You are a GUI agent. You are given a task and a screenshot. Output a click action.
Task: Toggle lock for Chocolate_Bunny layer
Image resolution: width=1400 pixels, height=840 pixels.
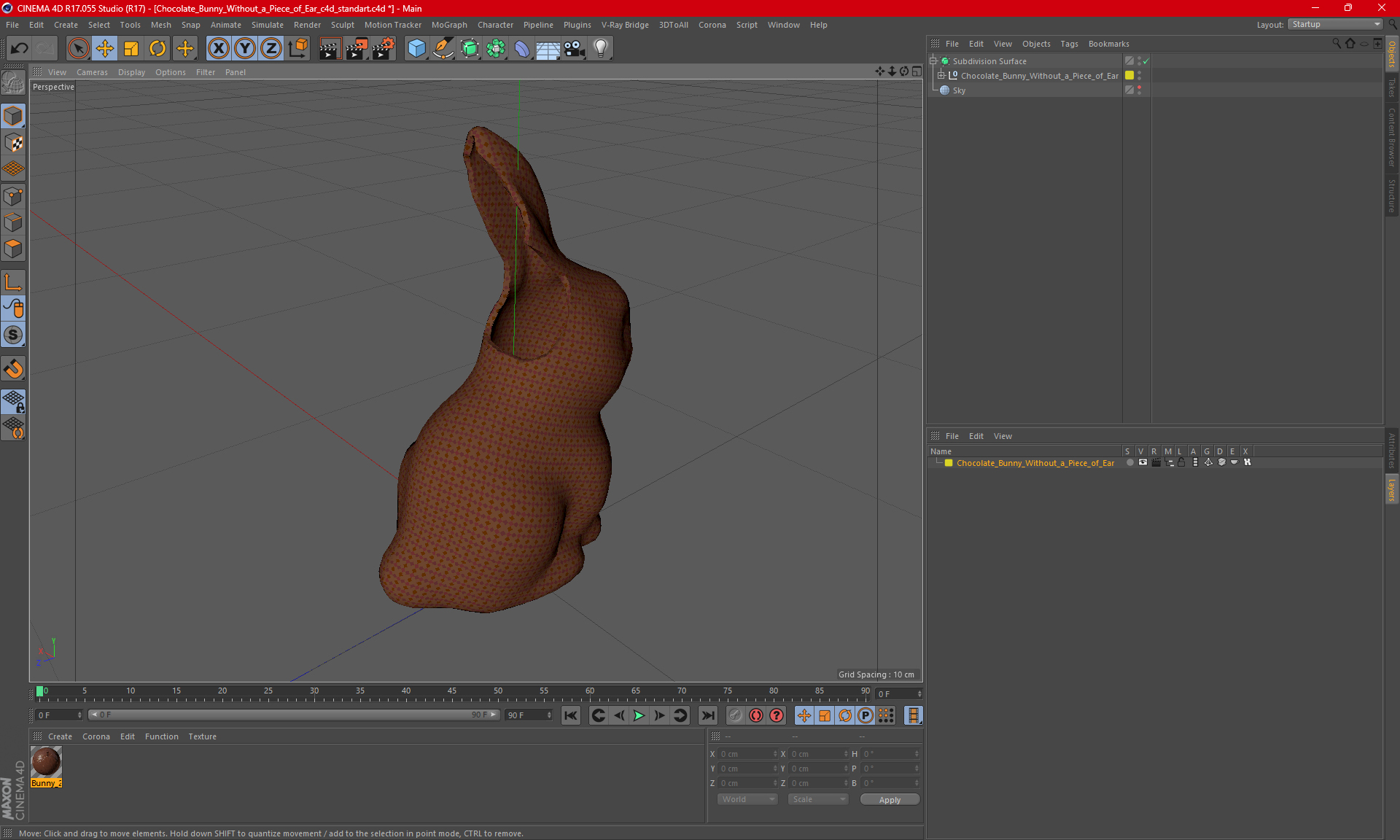[1181, 463]
